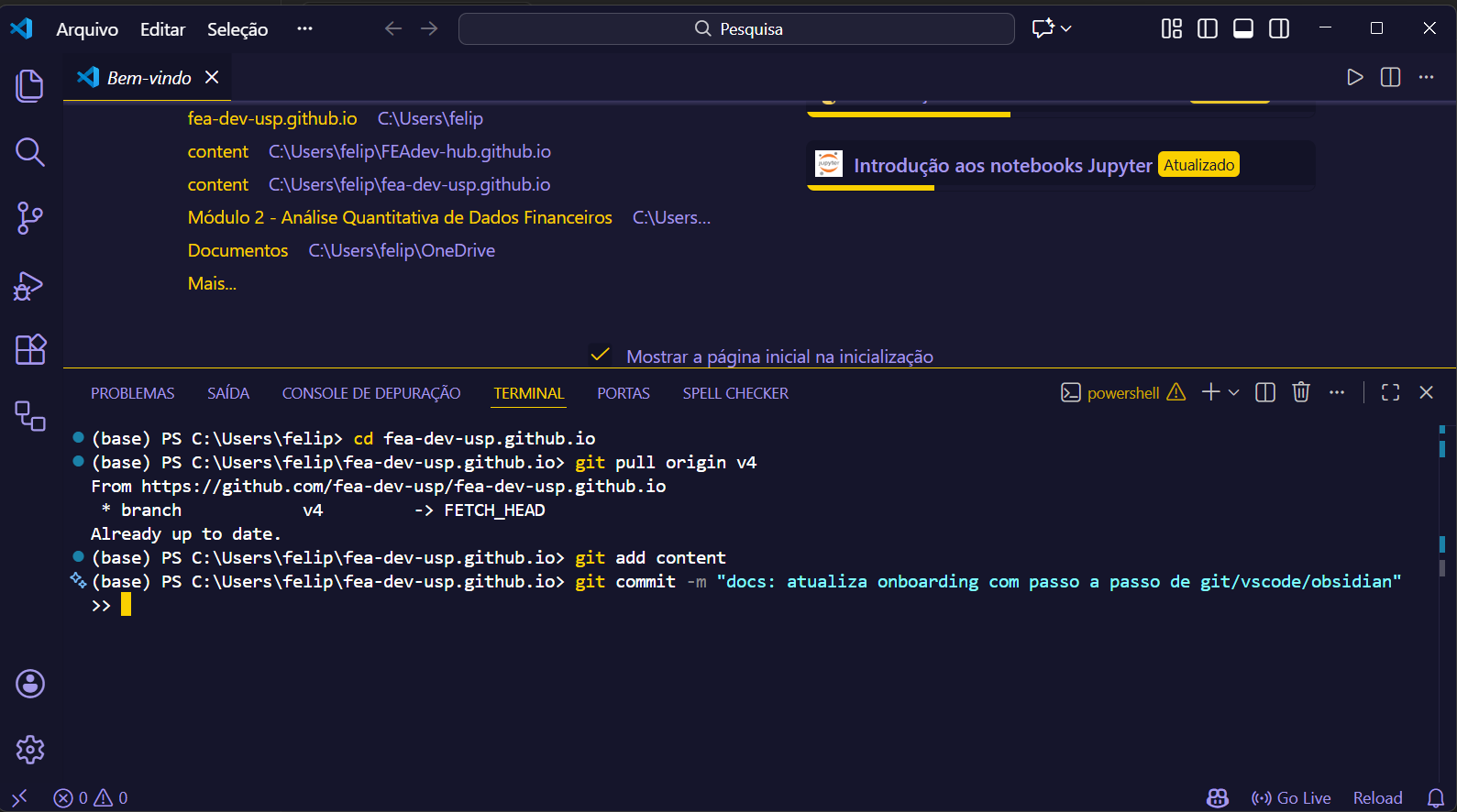The image size is (1457, 812).
Task: Toggle the bottom panel visibility
Action: point(1243,28)
